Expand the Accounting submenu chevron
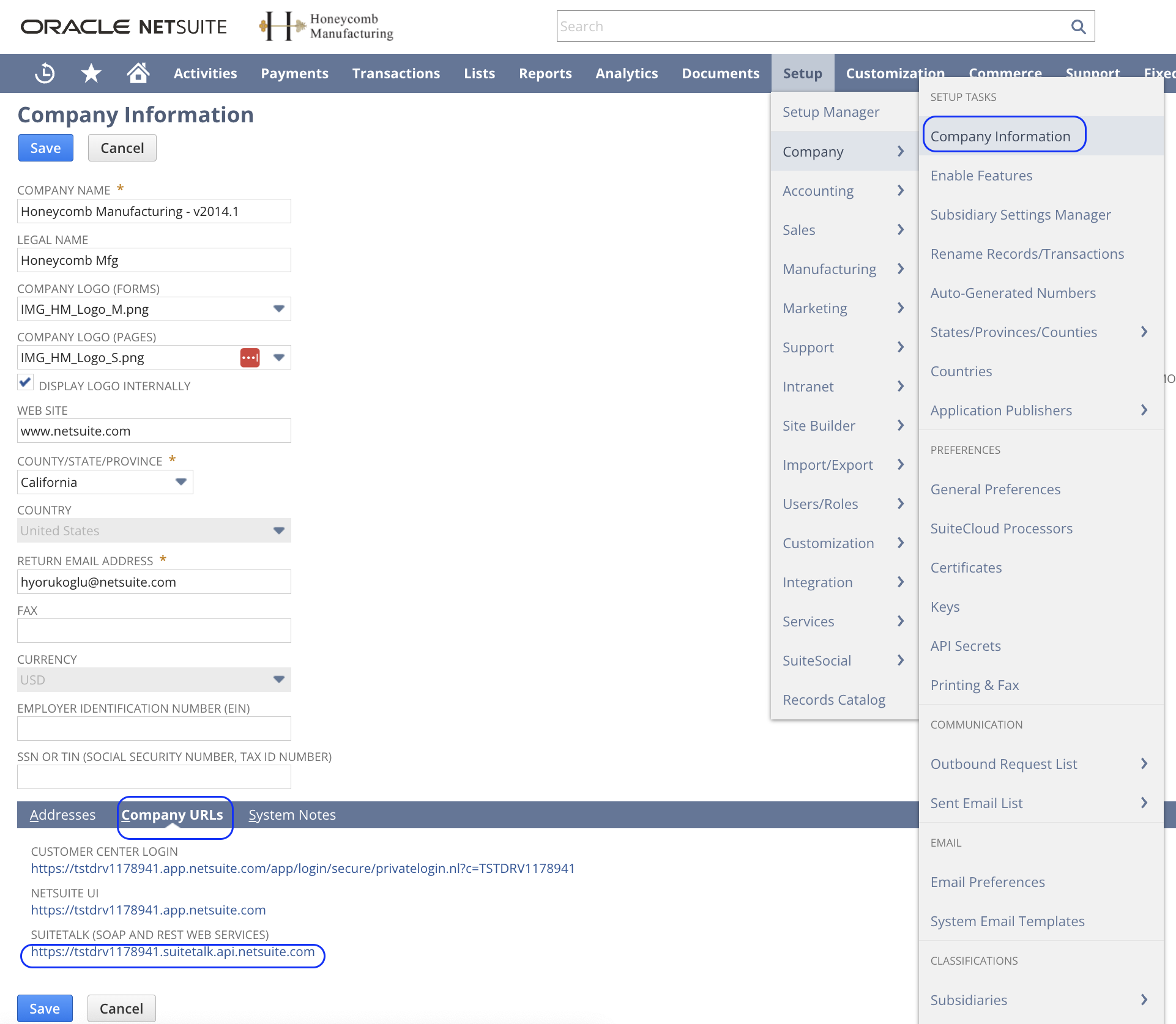Image resolution: width=1176 pixels, height=1024 pixels. [x=900, y=190]
